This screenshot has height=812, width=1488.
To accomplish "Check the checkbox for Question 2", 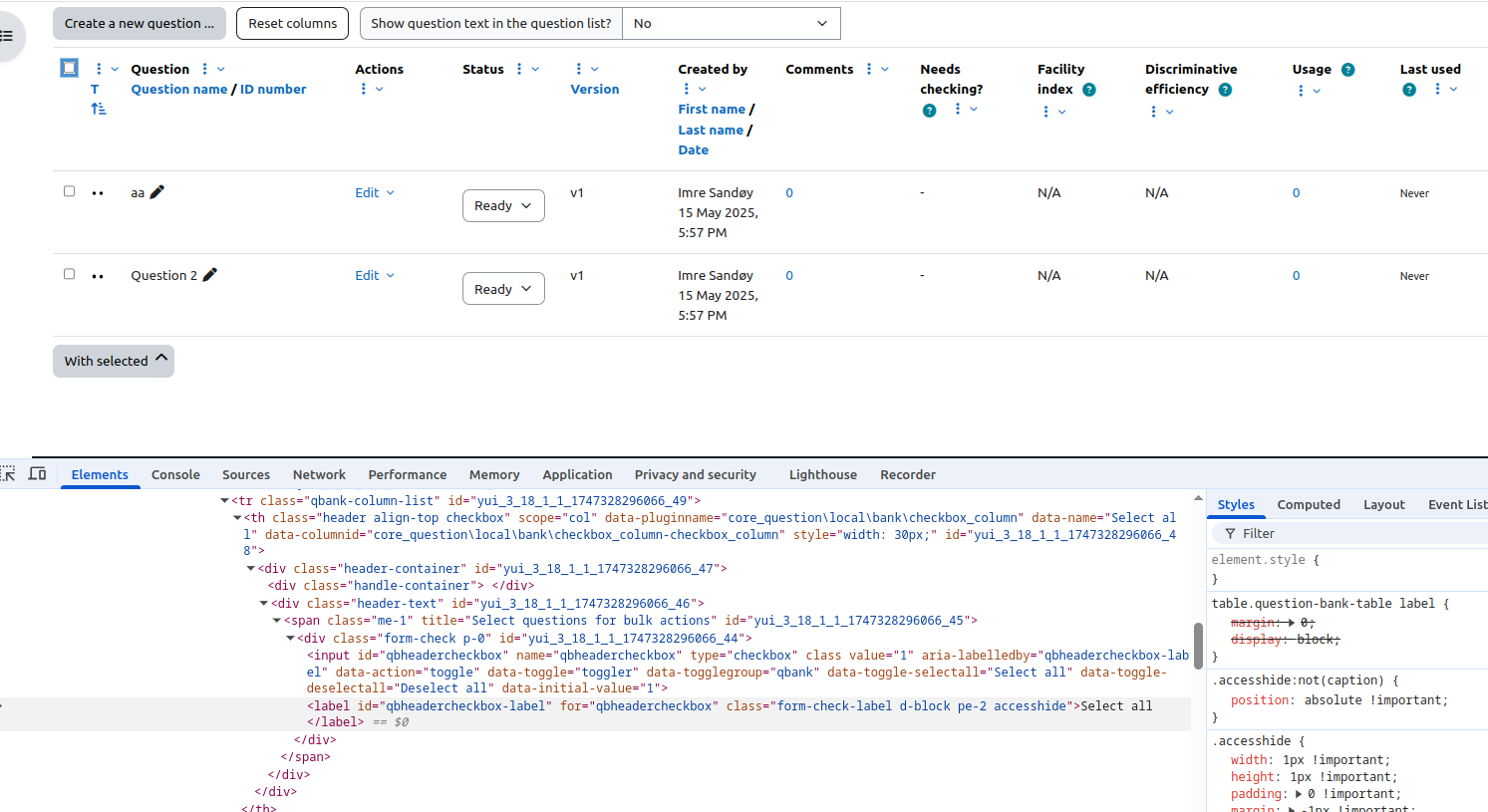I will click(x=69, y=274).
